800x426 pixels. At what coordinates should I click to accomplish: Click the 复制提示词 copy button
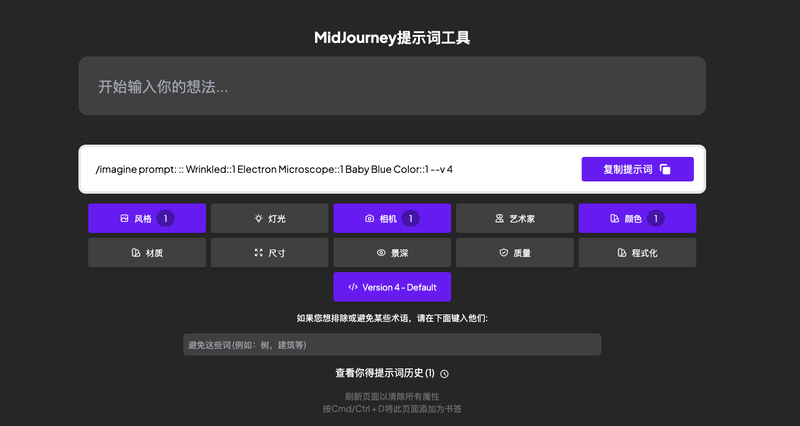pyautogui.click(x=637, y=169)
